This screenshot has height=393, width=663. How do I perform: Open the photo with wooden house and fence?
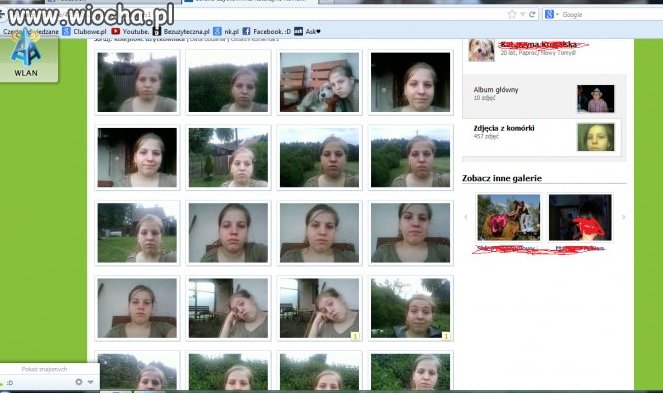pyautogui.click(x=228, y=157)
